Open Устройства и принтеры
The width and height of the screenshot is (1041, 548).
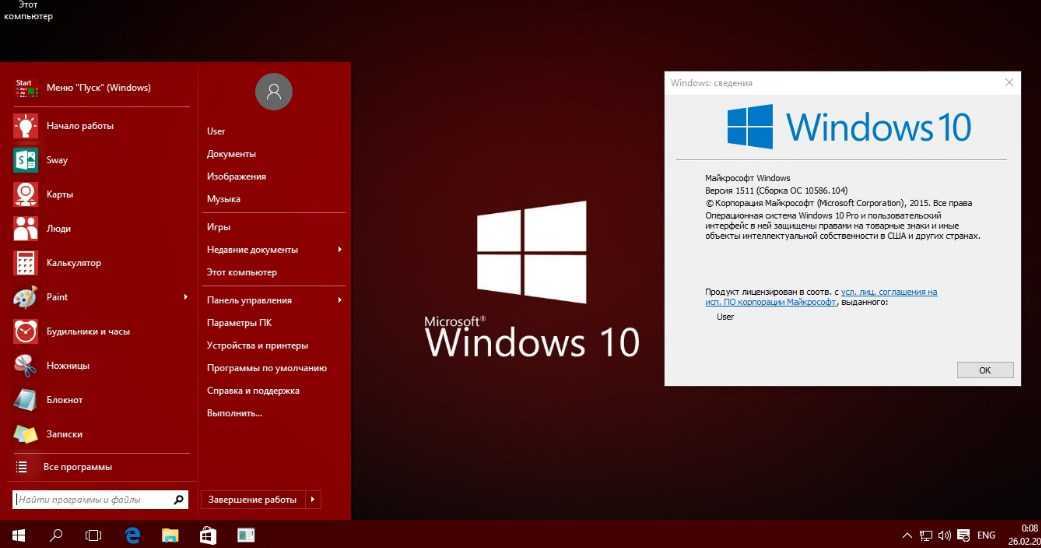[x=257, y=345]
